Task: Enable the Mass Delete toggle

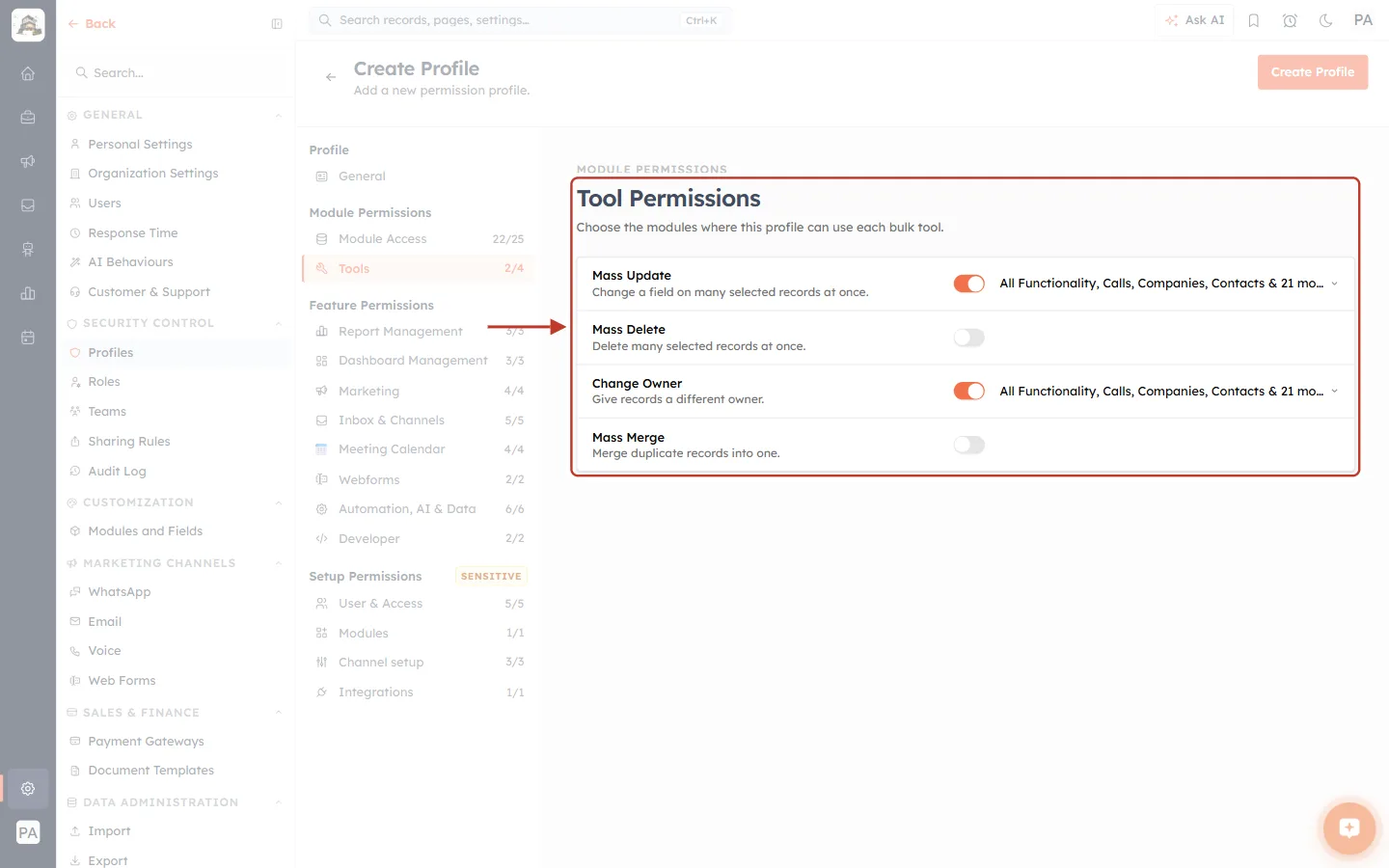Action: coord(969,338)
